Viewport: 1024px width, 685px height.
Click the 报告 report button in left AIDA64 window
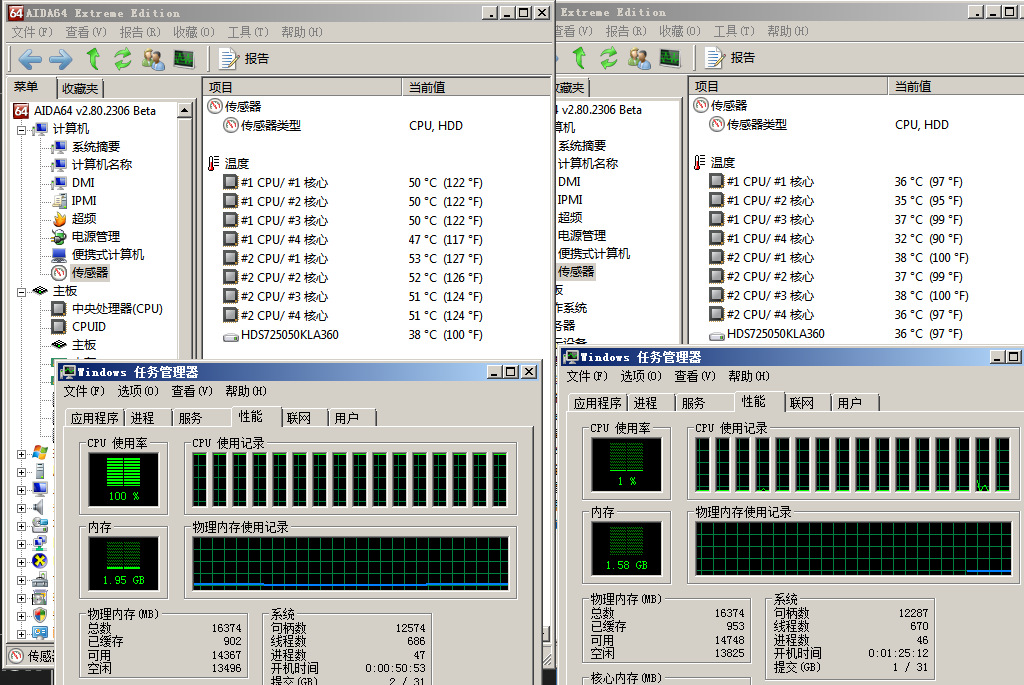[244, 59]
